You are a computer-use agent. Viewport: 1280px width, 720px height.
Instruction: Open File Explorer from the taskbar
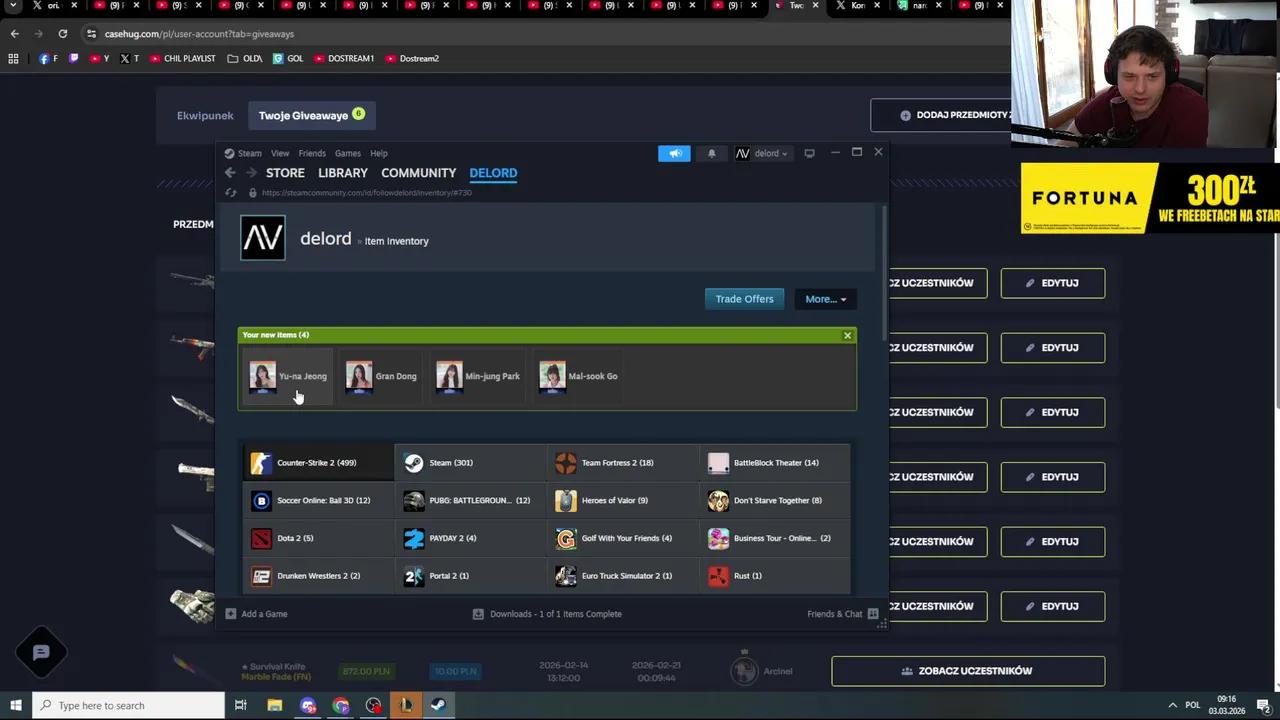(x=274, y=705)
